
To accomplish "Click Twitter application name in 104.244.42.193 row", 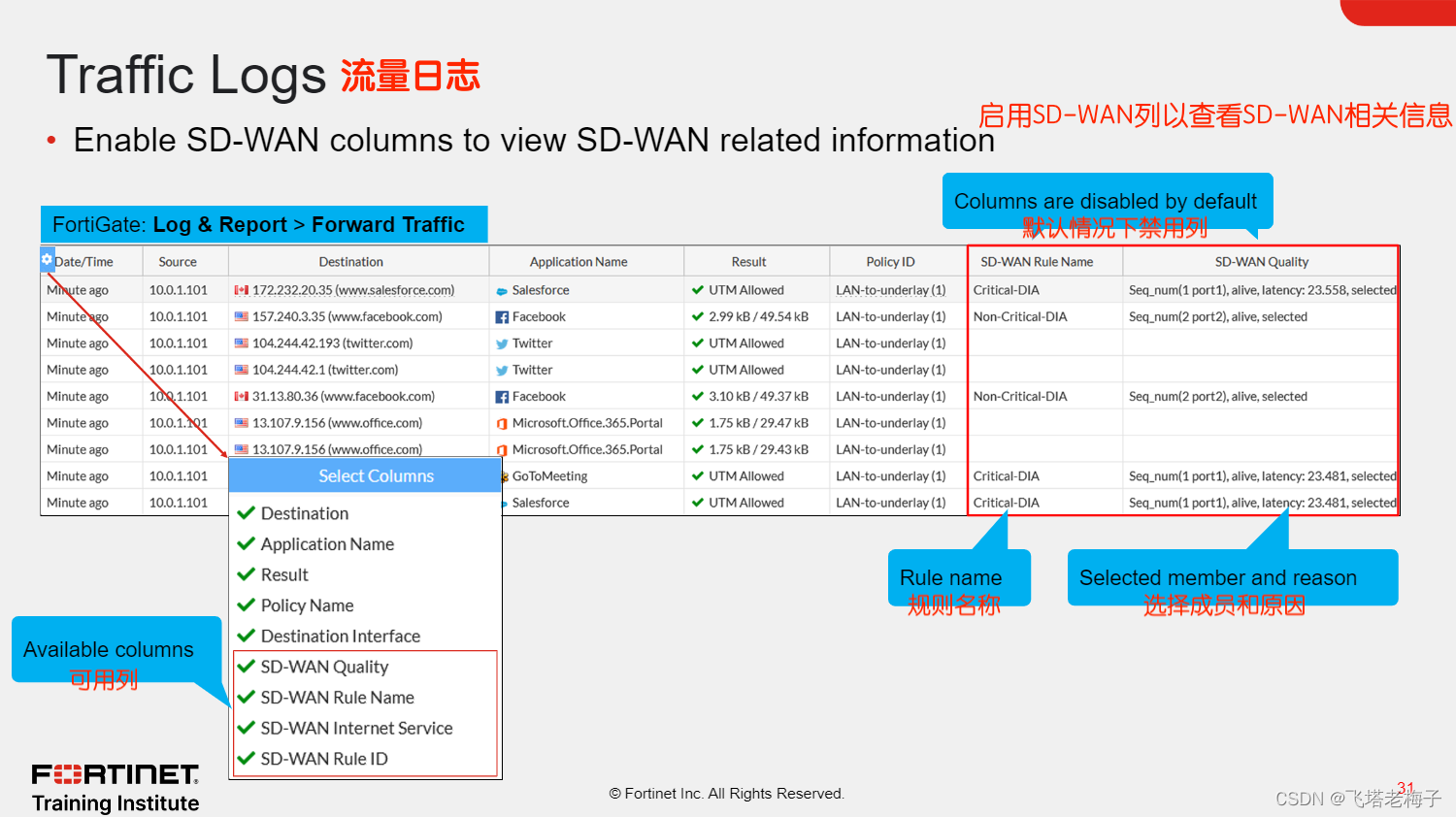I will [x=533, y=343].
